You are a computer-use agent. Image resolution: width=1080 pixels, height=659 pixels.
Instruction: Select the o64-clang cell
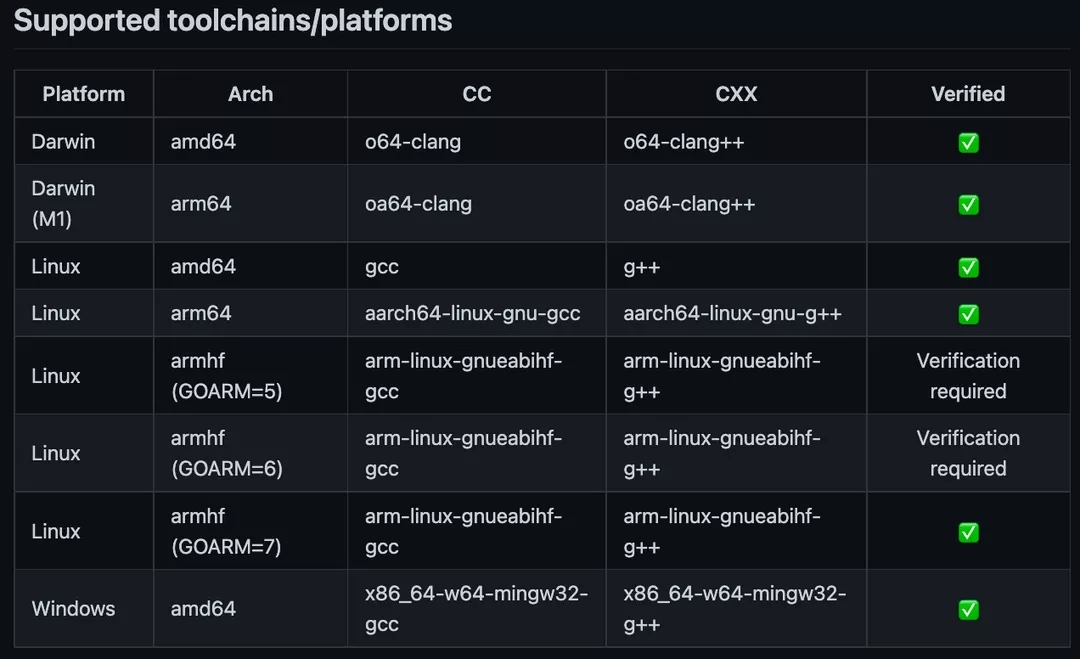pyautogui.click(x=413, y=142)
